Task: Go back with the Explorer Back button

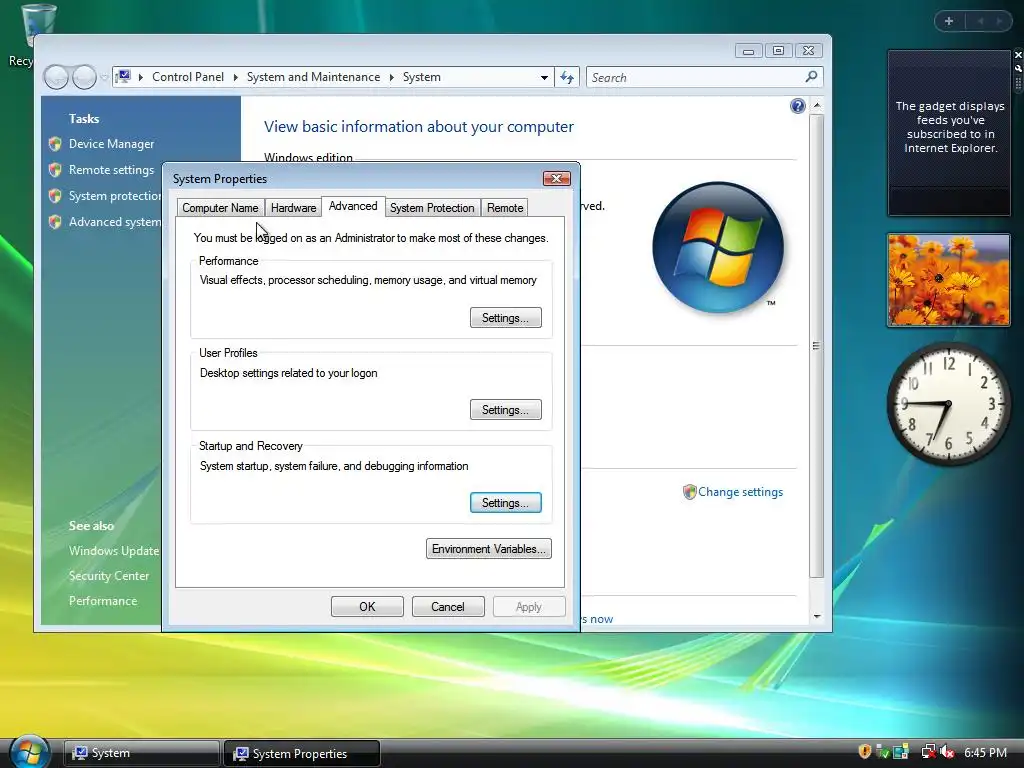Action: tap(56, 78)
